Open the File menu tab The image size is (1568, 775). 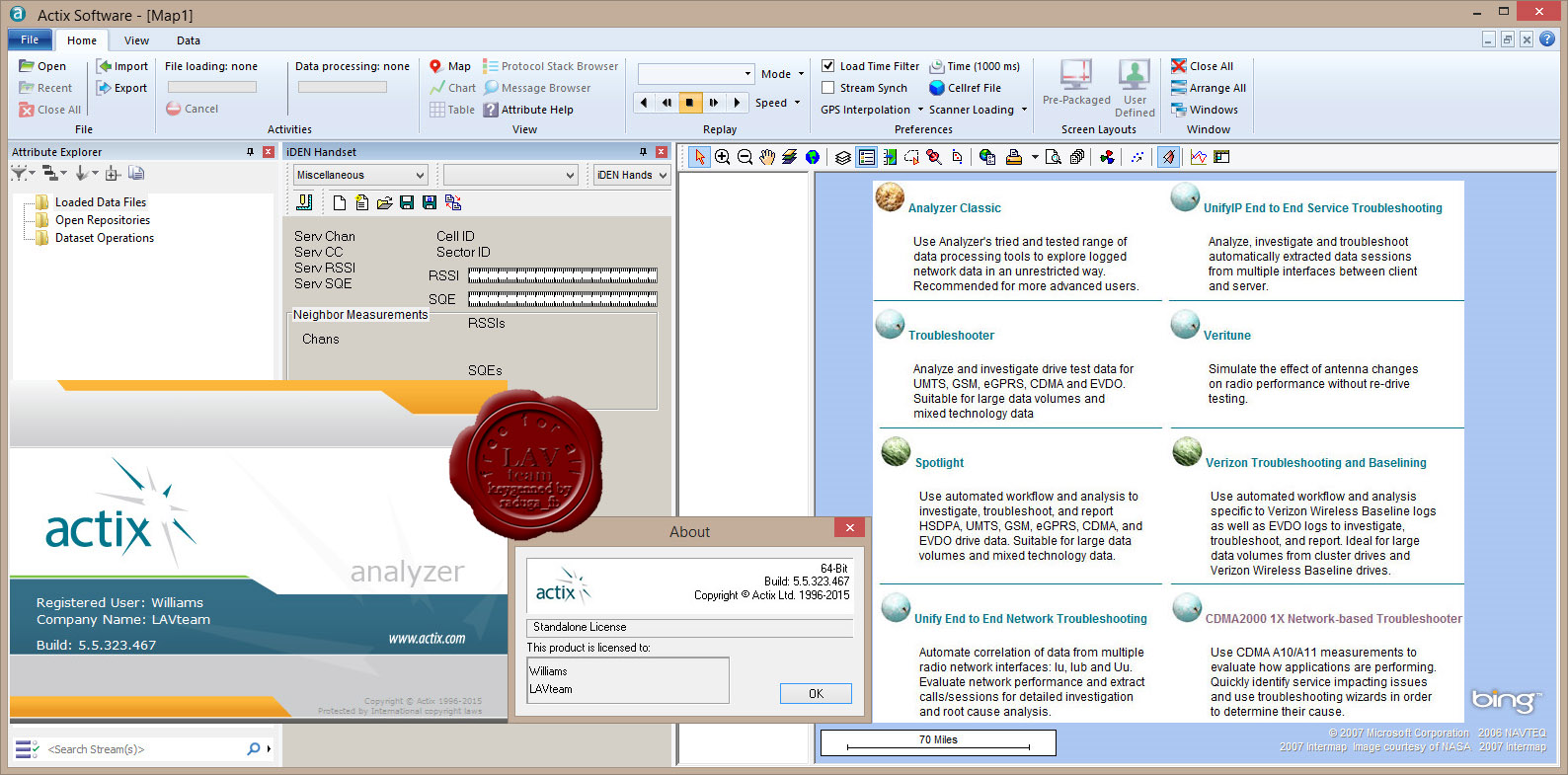[30, 39]
